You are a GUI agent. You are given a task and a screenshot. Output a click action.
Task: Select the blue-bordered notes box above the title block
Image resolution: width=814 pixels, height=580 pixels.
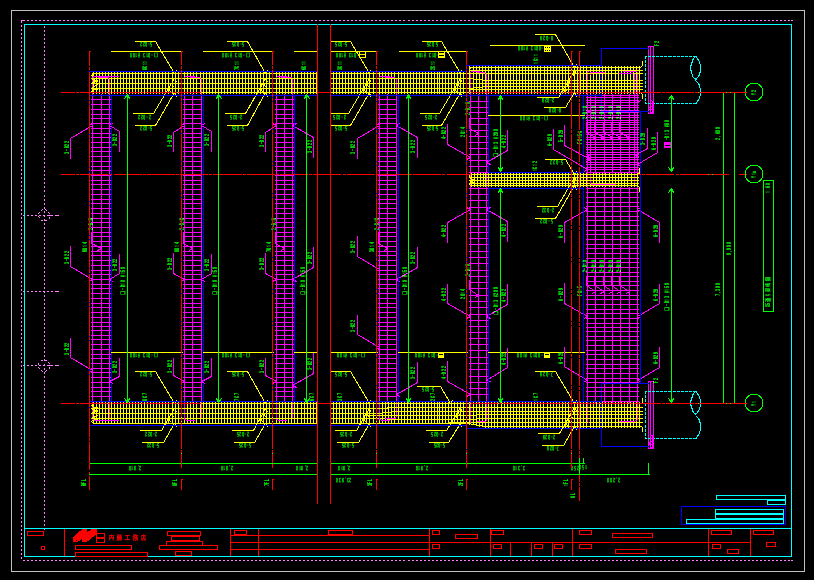point(733,516)
